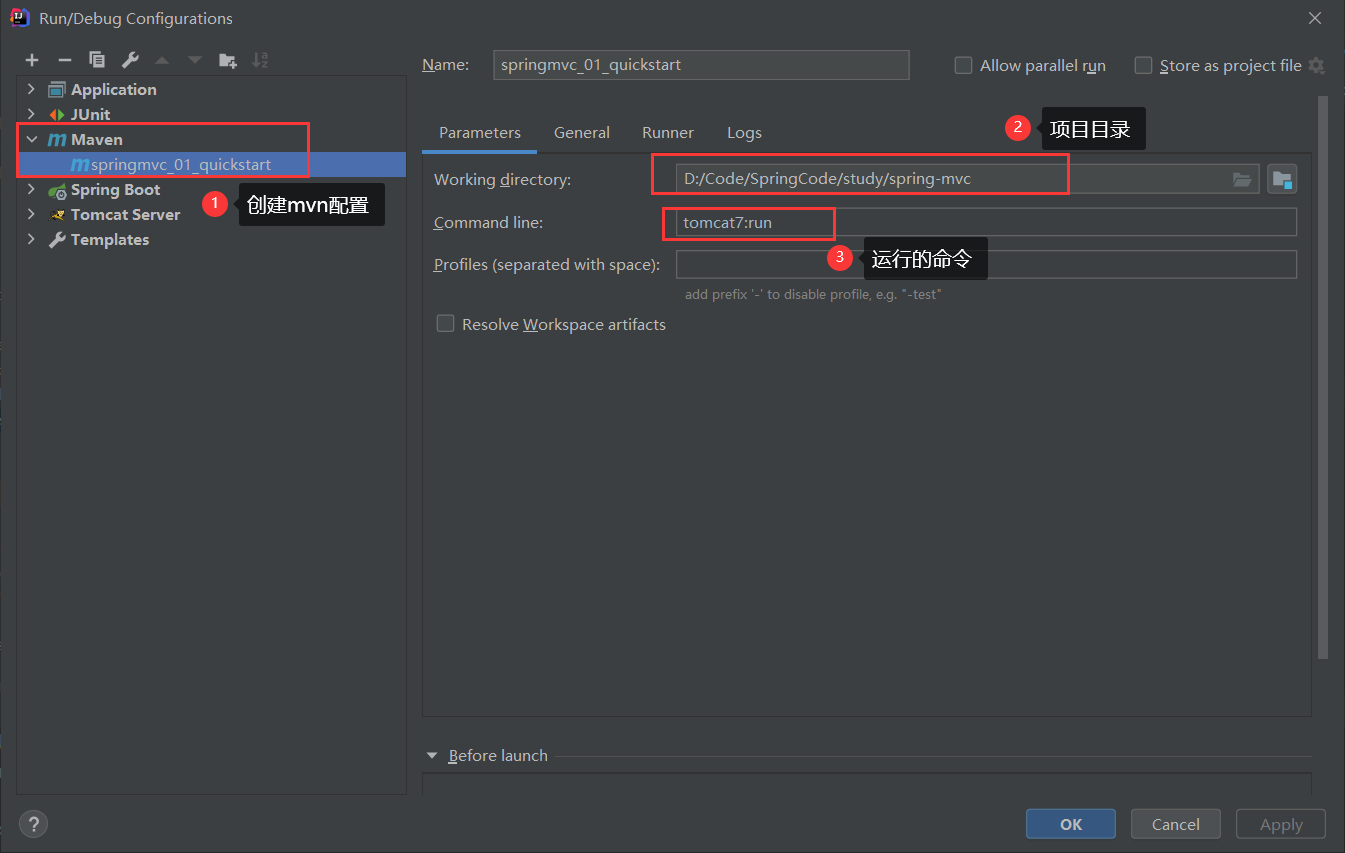Viewport: 1345px width, 853px height.
Task: Open the Logs tab
Action: pos(744,133)
